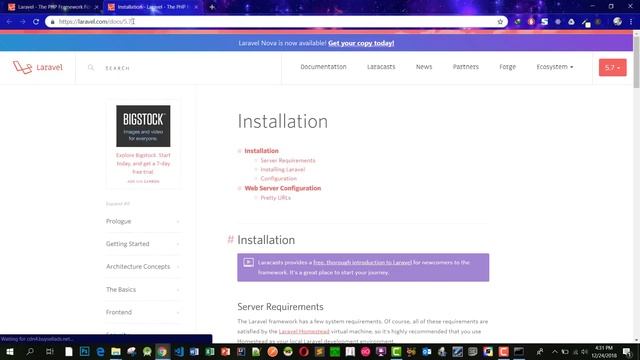
Task: Open PowerPoint from taskbar
Action: [x=225, y=351]
